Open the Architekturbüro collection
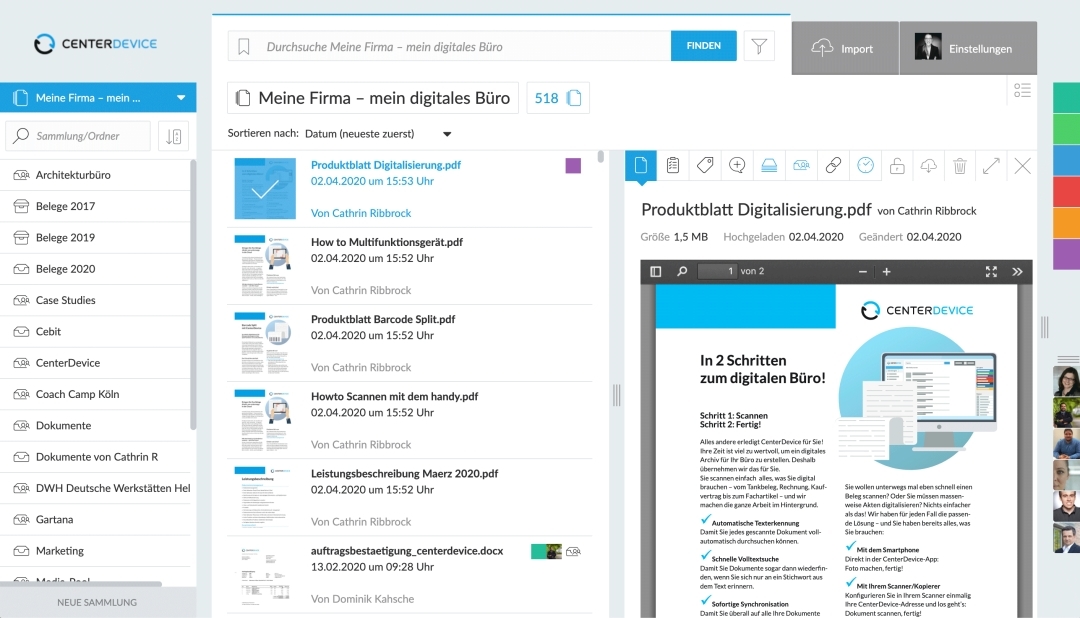The image size is (1080, 618). [x=95, y=175]
